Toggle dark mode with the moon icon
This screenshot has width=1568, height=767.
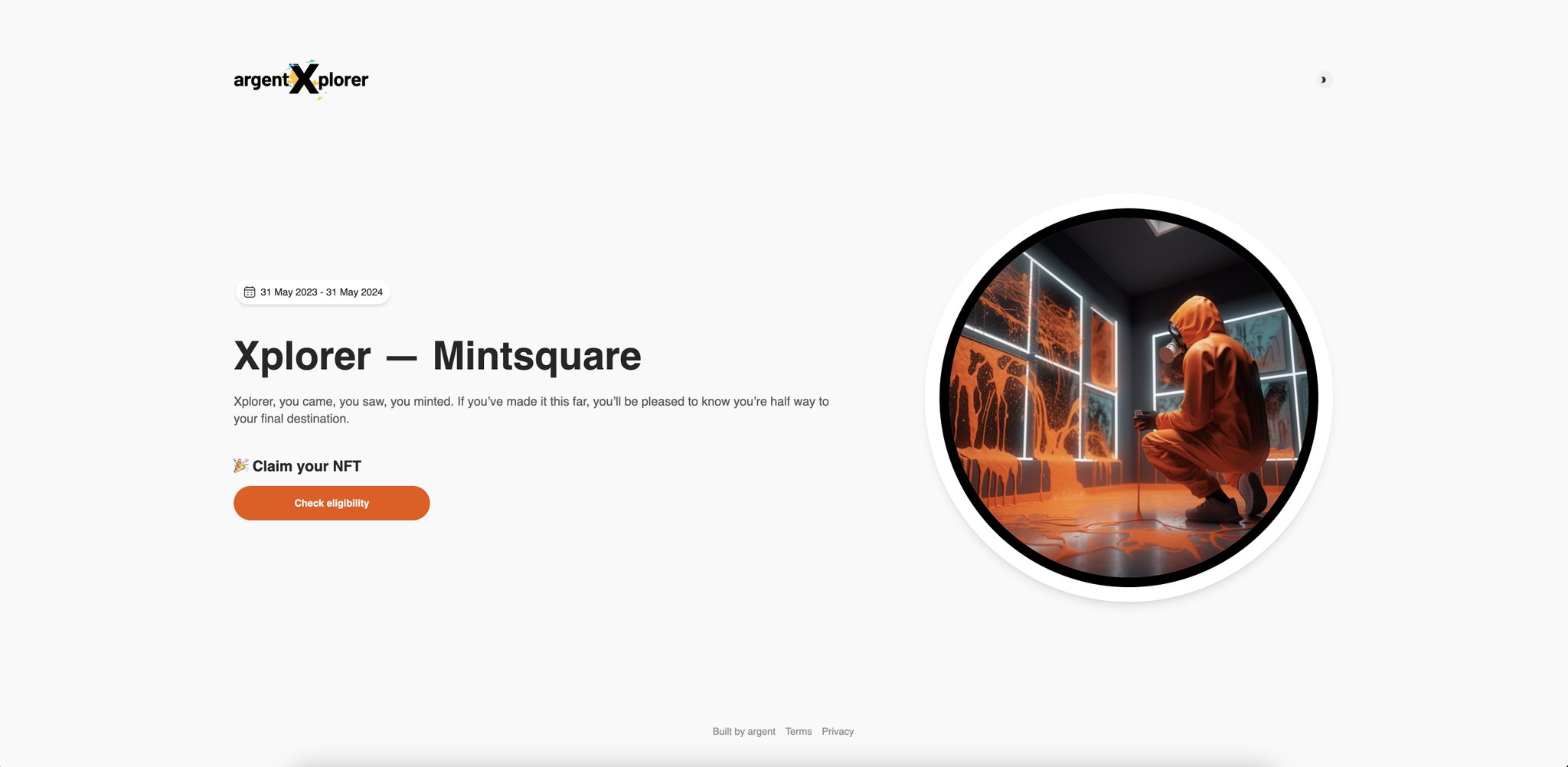pyautogui.click(x=1324, y=80)
